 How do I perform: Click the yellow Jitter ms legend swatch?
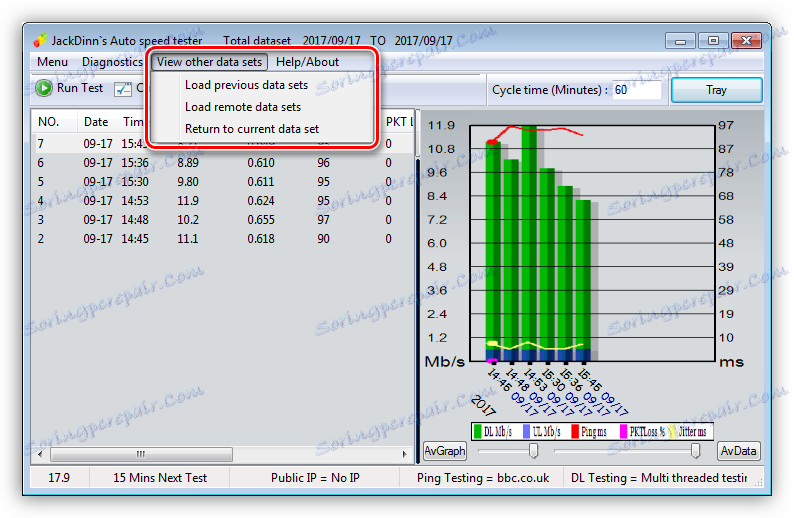click(672, 431)
